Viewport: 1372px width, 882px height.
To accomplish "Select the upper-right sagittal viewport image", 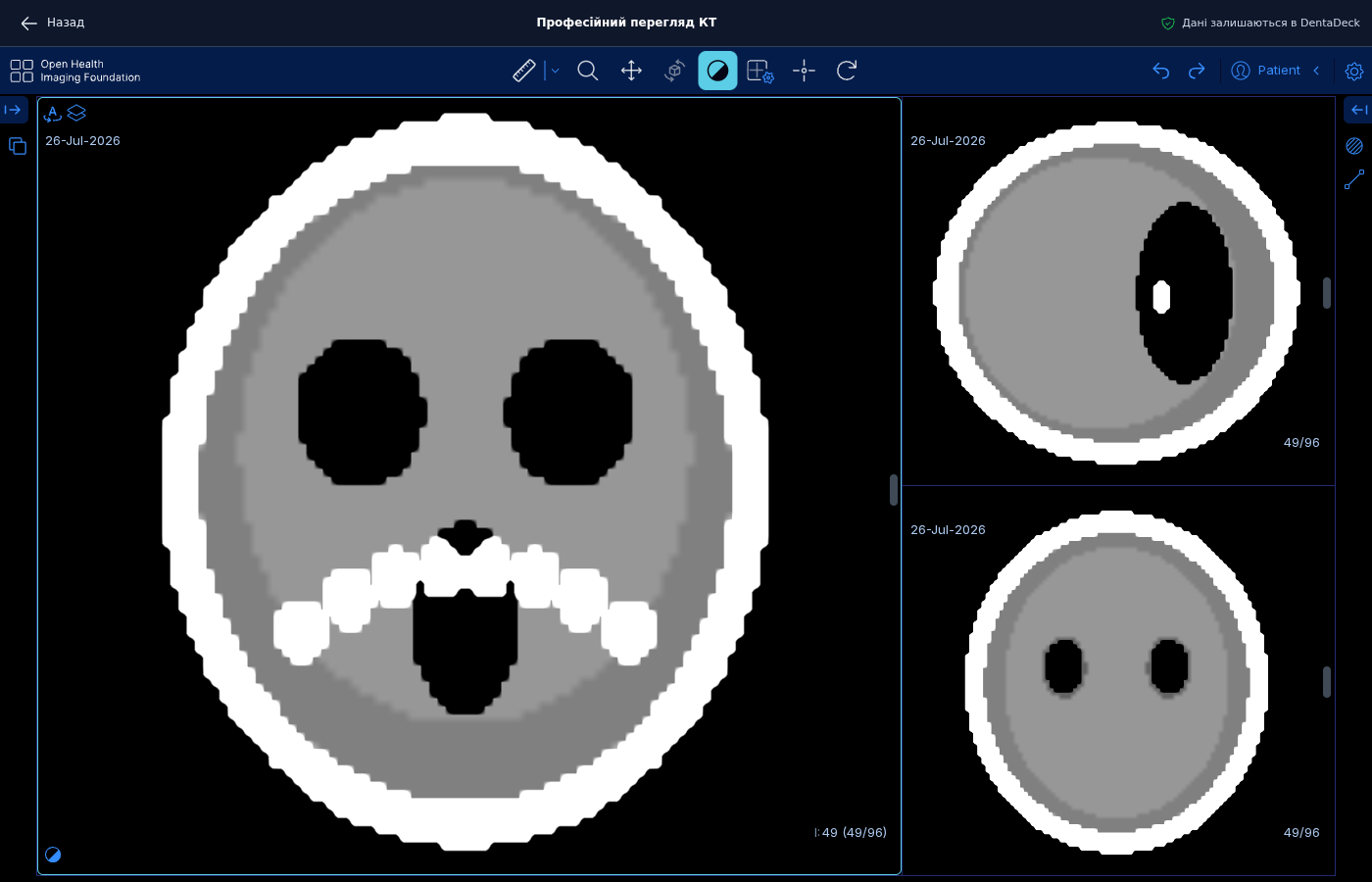I will click(x=1117, y=292).
